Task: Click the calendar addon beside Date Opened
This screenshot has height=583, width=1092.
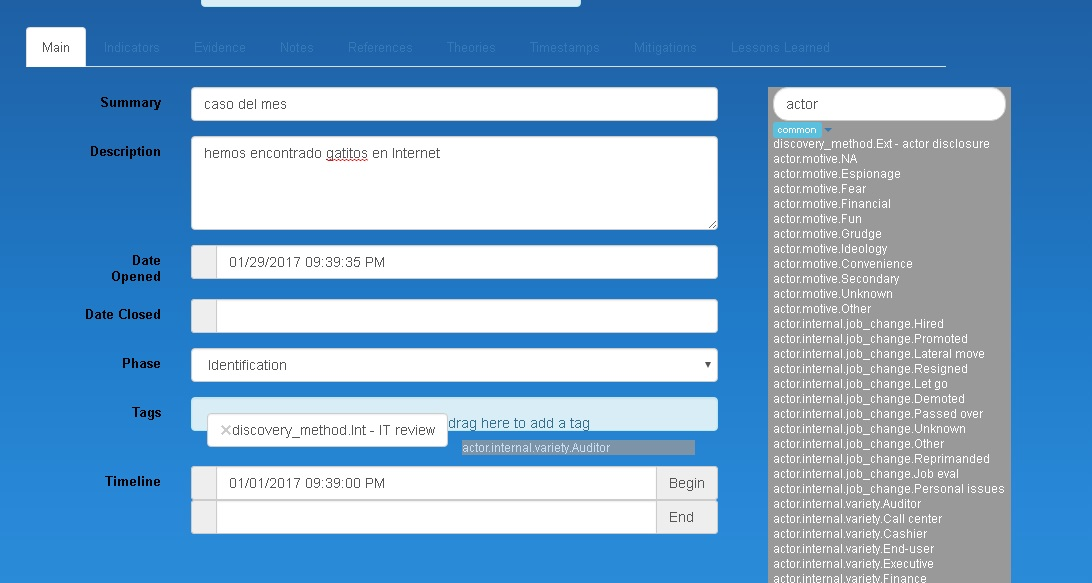Action: click(x=204, y=262)
